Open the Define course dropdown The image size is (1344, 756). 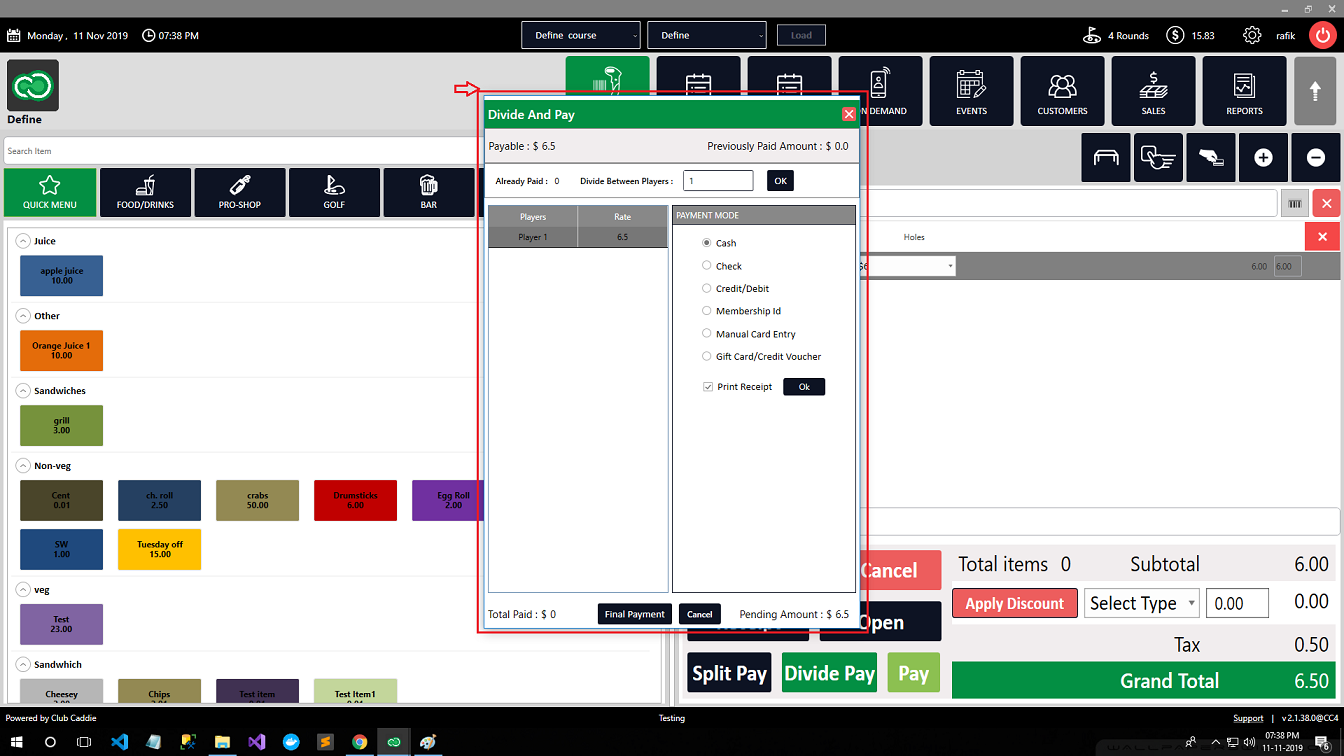tap(580, 35)
